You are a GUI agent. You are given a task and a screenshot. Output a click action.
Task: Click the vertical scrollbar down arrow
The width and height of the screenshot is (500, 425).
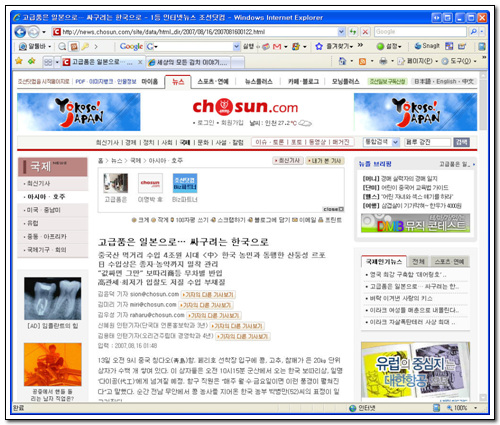482,397
